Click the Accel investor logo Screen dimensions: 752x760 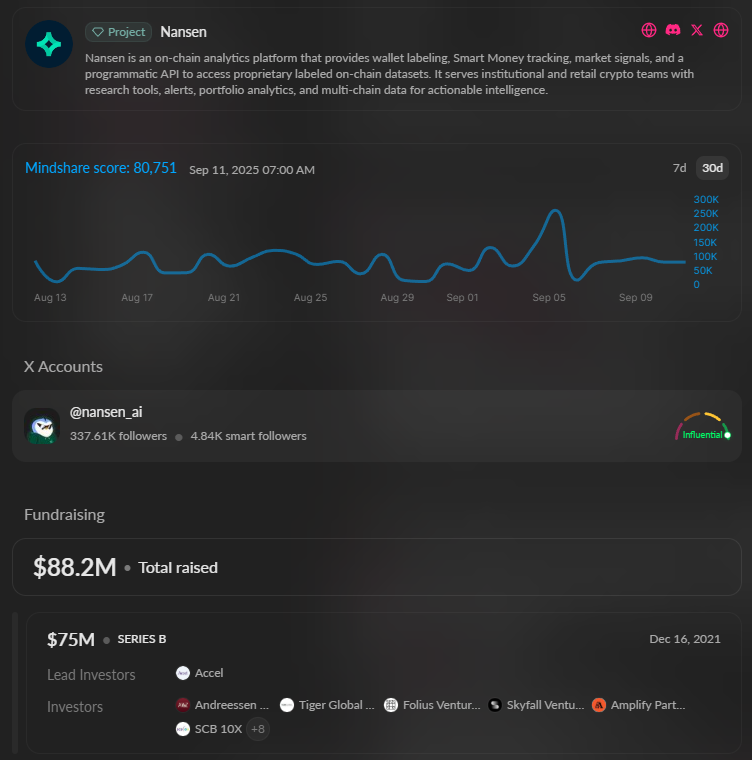point(183,673)
